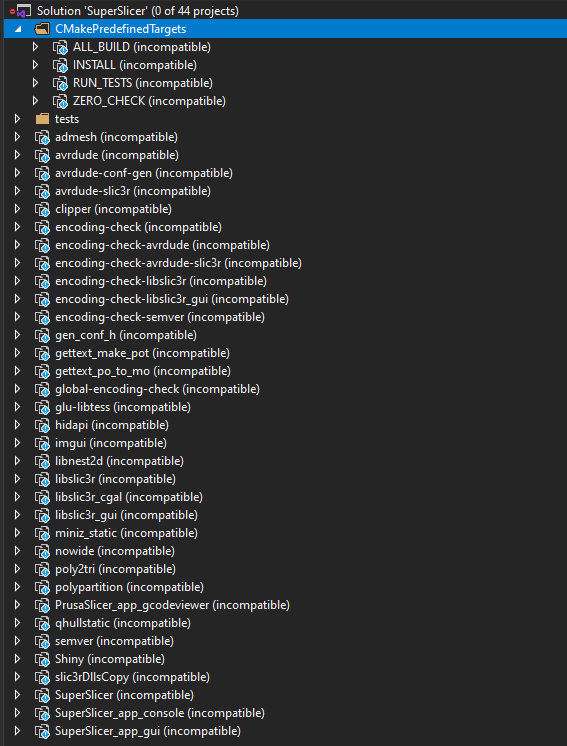Click the Shiny project icon
This screenshot has width=567, height=746.
[42, 659]
